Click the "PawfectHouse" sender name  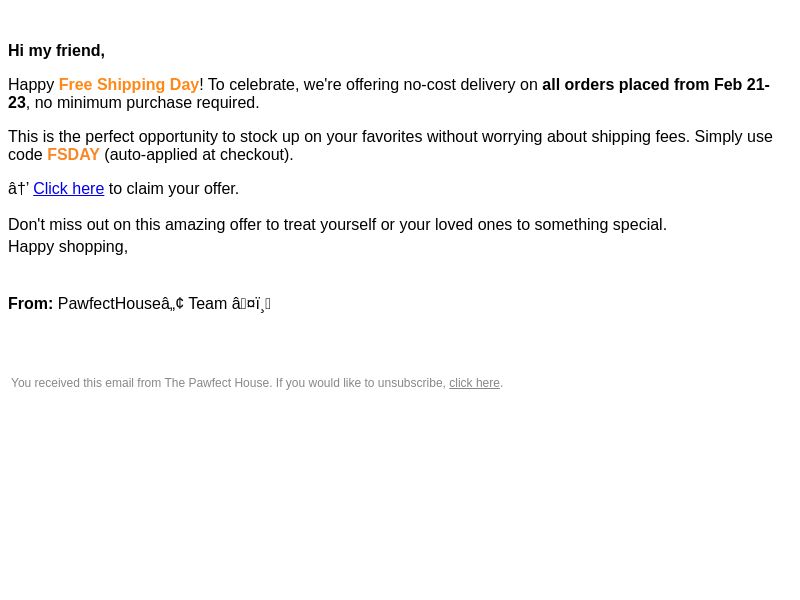pyautogui.click(x=109, y=304)
